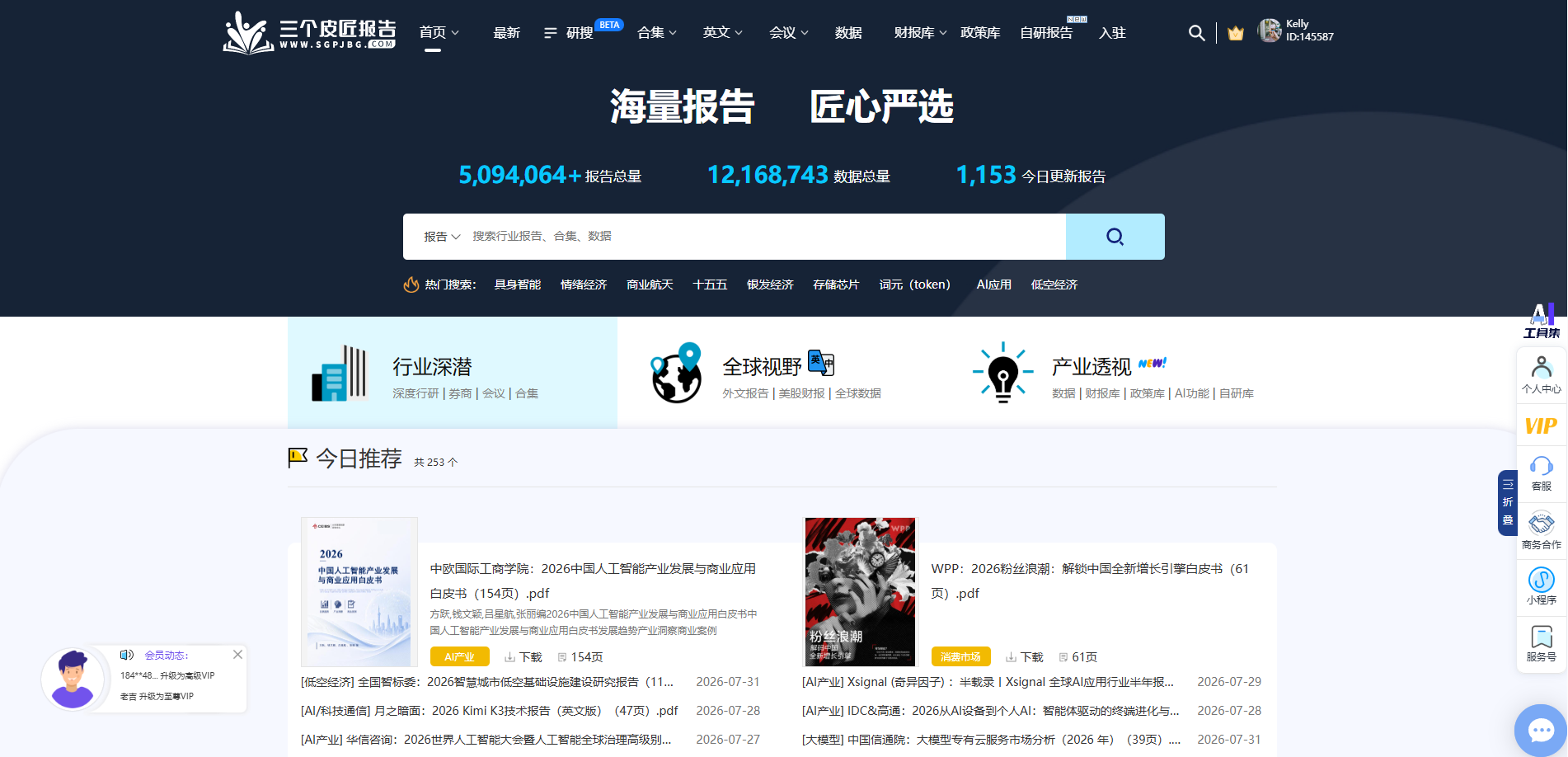Image resolution: width=1568 pixels, height=757 pixels.
Task: Search hot keyword 存储芯片
Action: pos(836,284)
